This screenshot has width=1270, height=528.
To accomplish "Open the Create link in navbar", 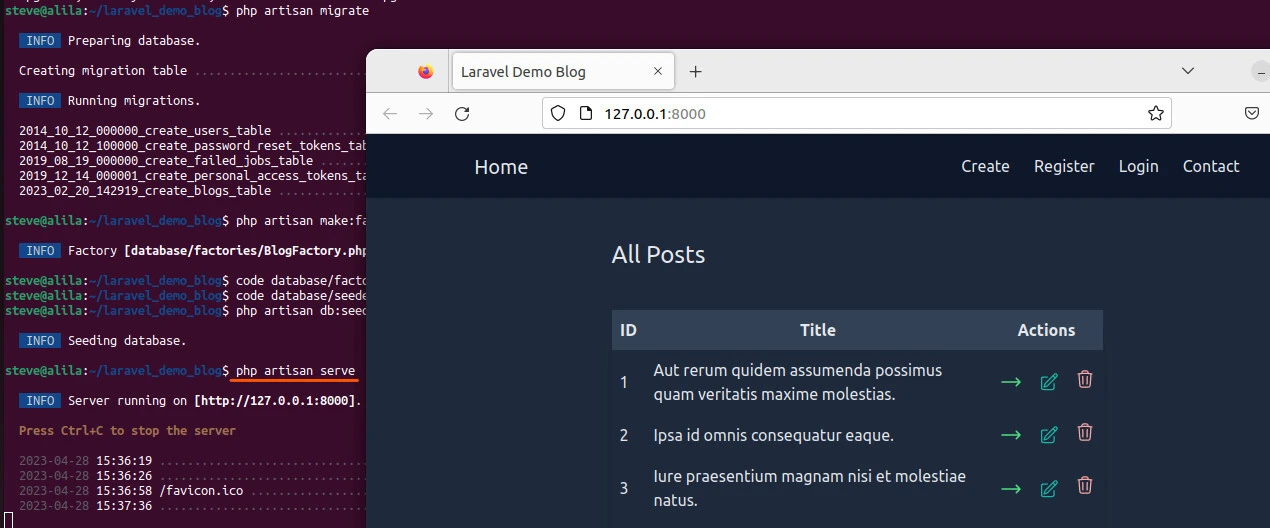I will pyautogui.click(x=985, y=166).
